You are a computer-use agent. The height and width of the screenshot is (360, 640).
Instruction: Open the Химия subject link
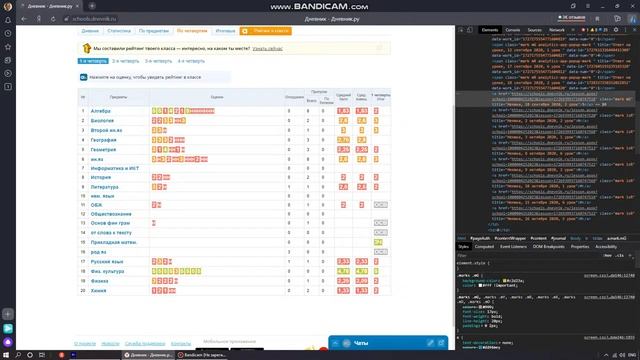98,291
